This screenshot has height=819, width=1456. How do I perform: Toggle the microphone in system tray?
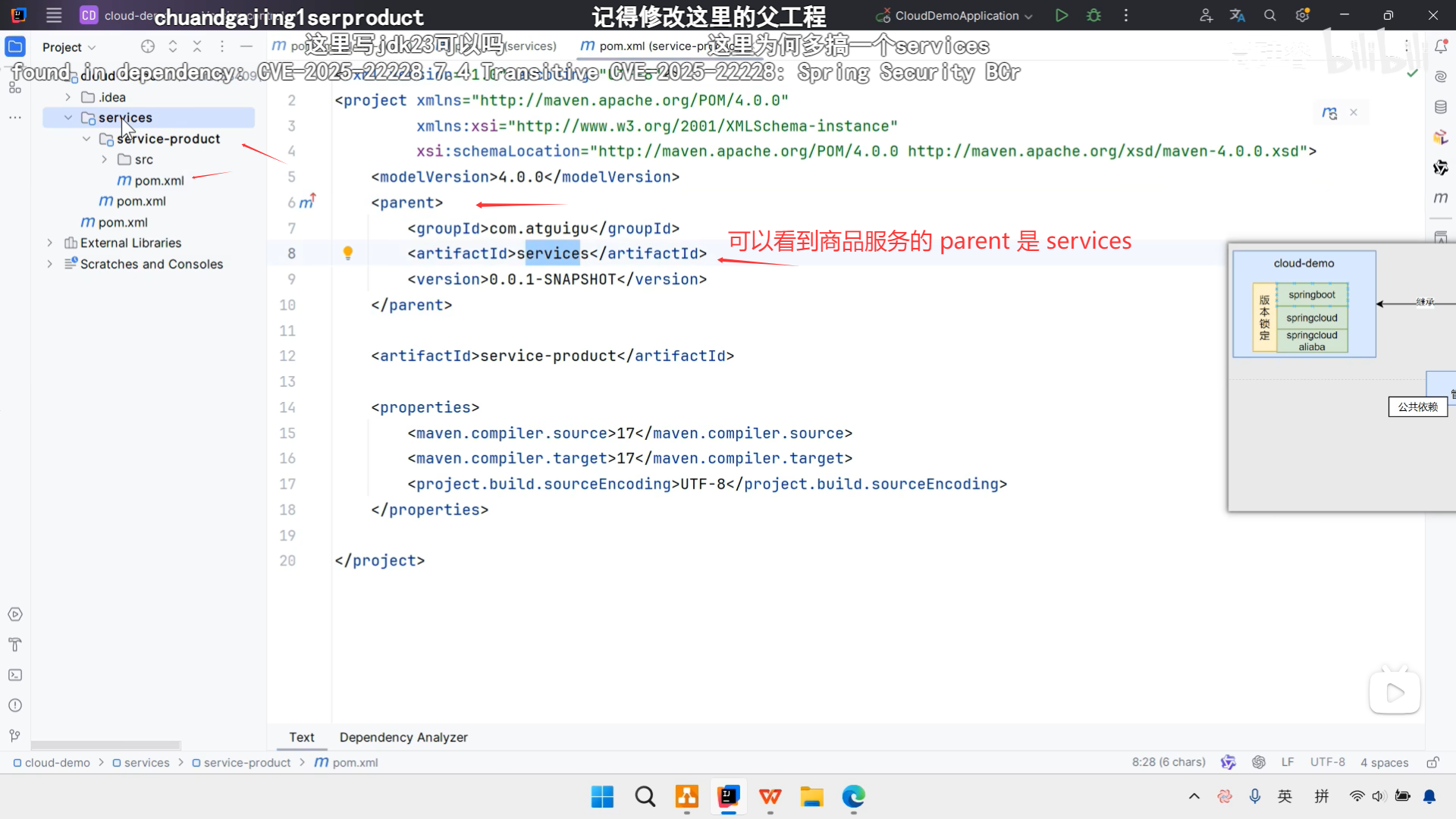(1255, 795)
